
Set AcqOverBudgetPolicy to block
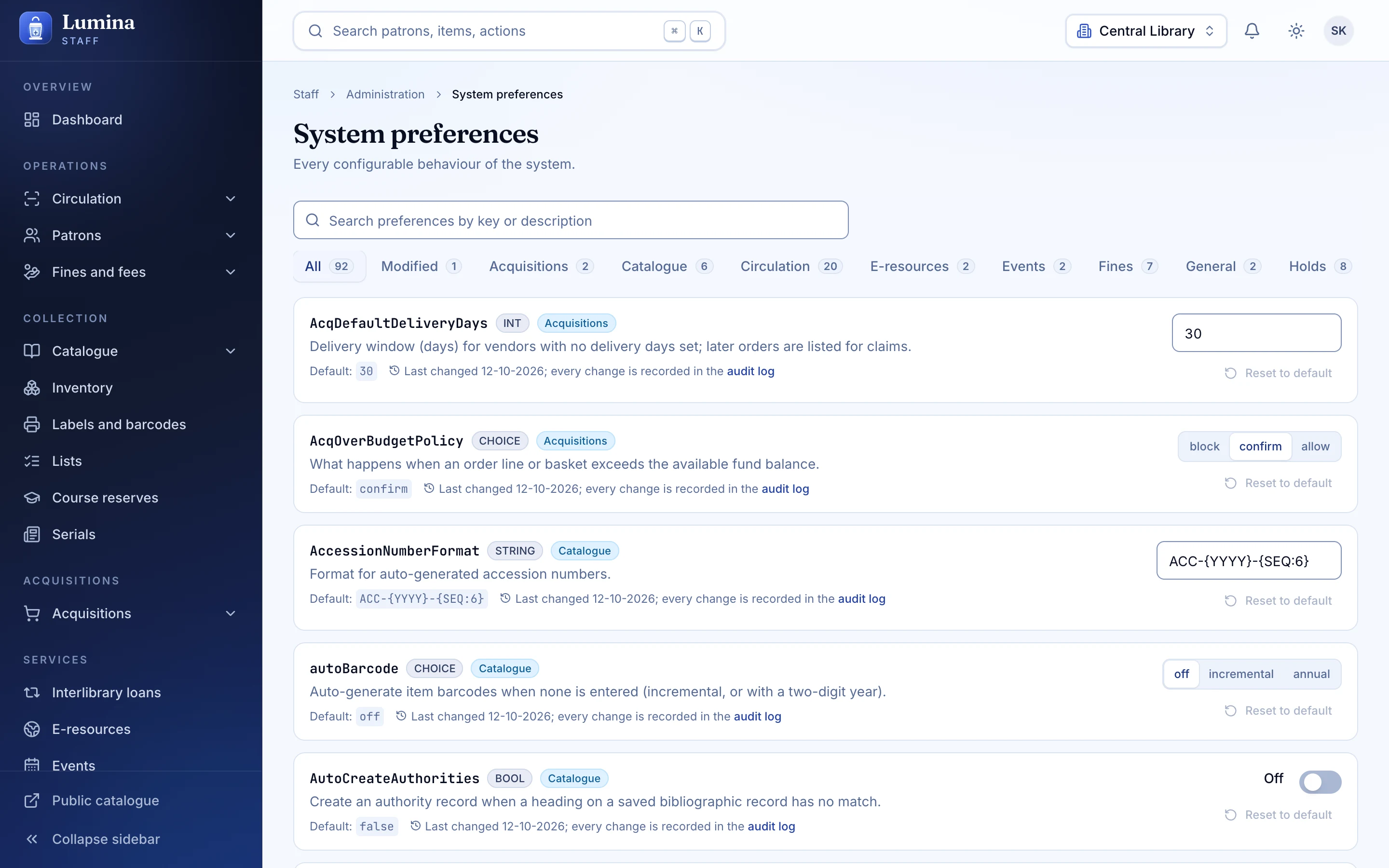(x=1204, y=446)
